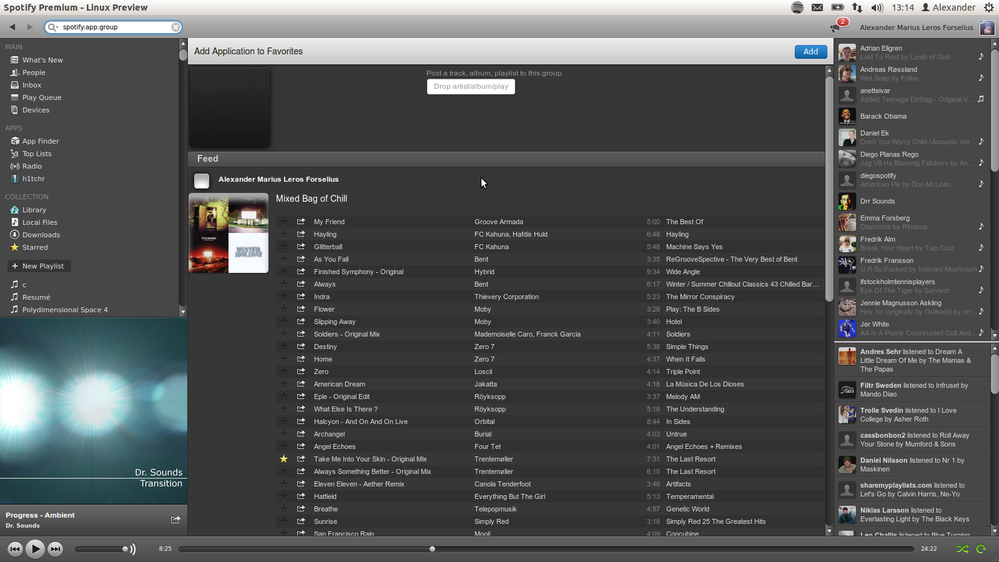Toggle star for Breathe track

point(284,508)
